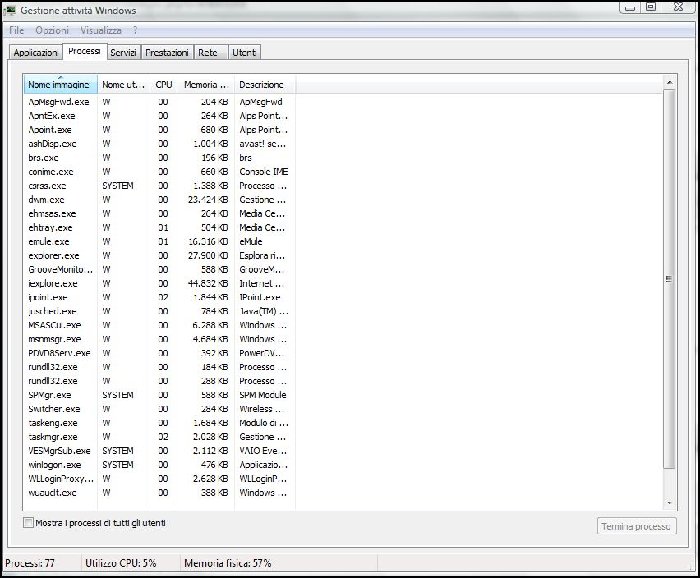Viewport: 700px width, 578px height.
Task: Open the Opzioni menu
Action: point(52,30)
